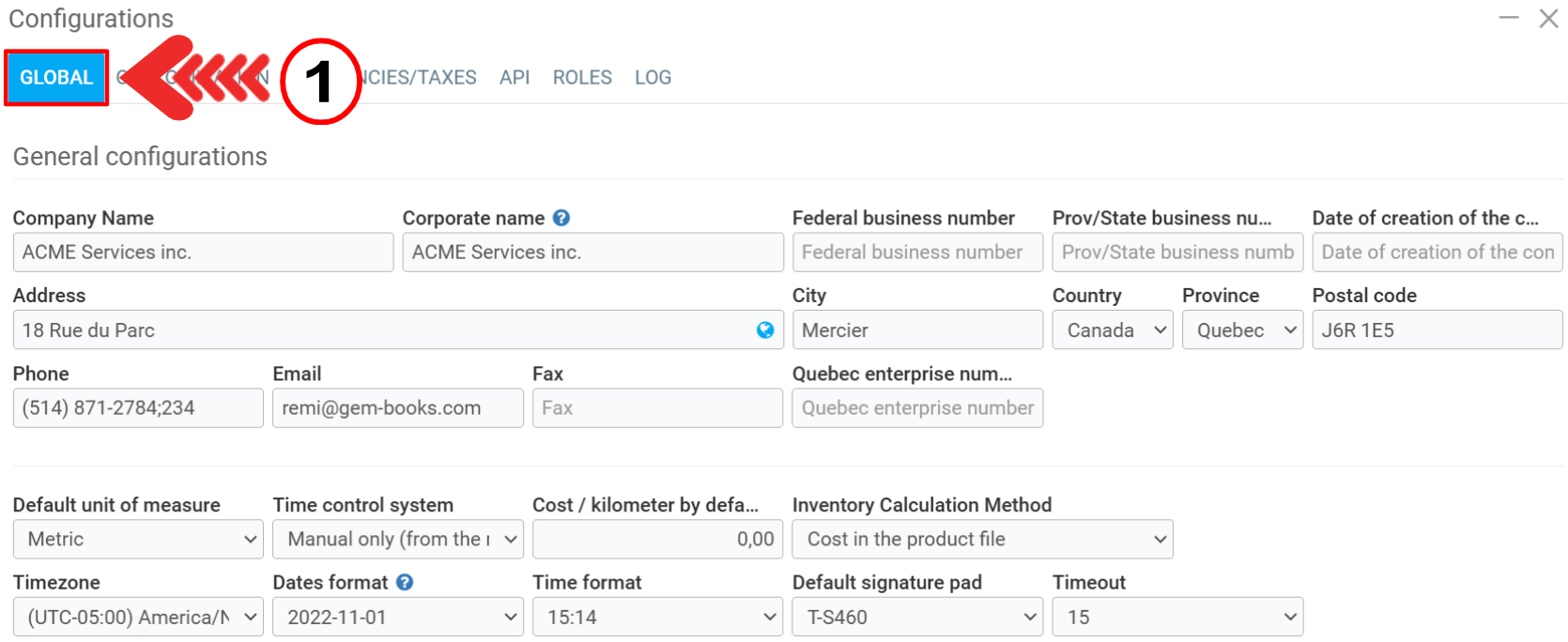This screenshot has height=642, width=1568.
Task: Focus the Federal business number field
Action: tap(916, 252)
